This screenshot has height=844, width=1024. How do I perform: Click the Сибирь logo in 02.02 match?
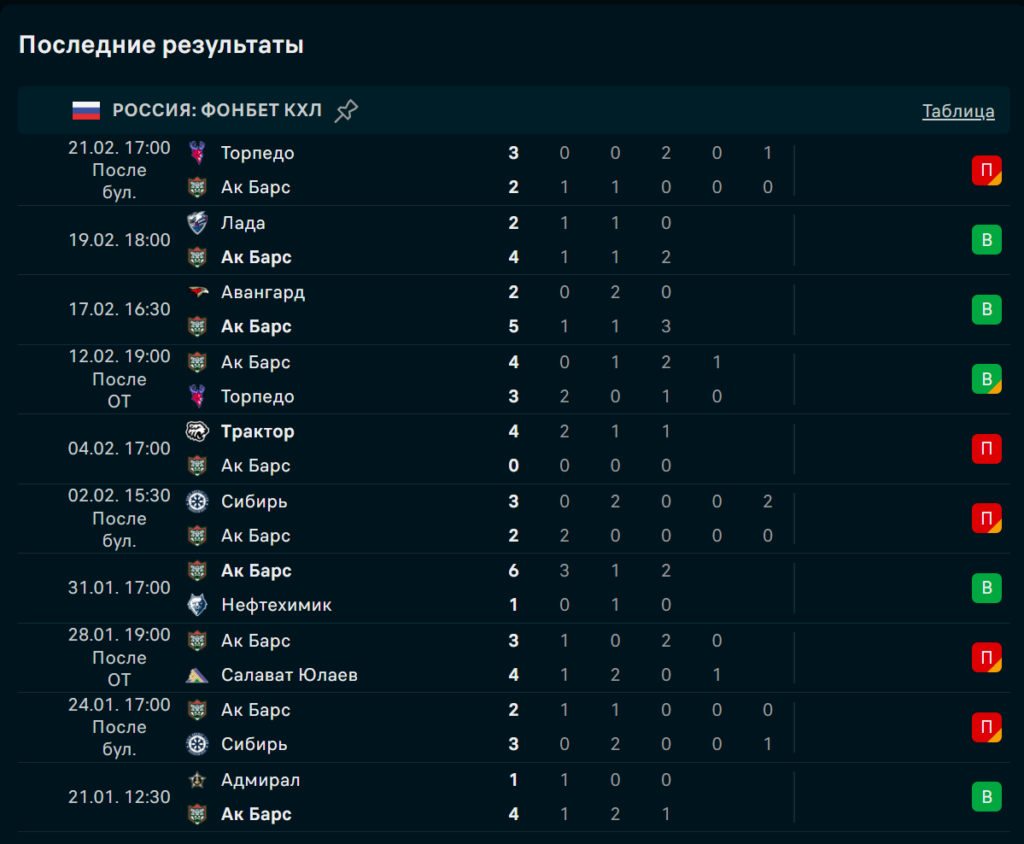pyautogui.click(x=197, y=501)
